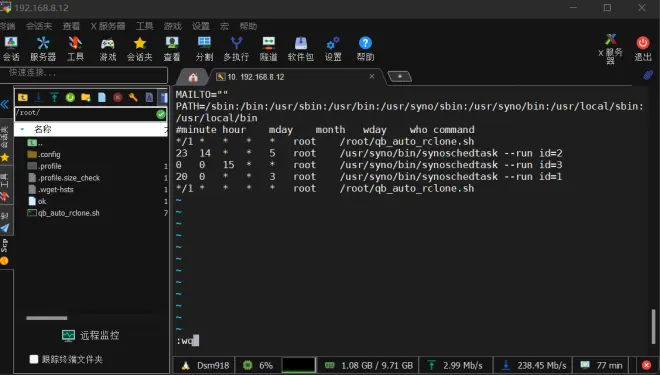
Task: Confirm the /root/ path with green check
Action: 161,114
